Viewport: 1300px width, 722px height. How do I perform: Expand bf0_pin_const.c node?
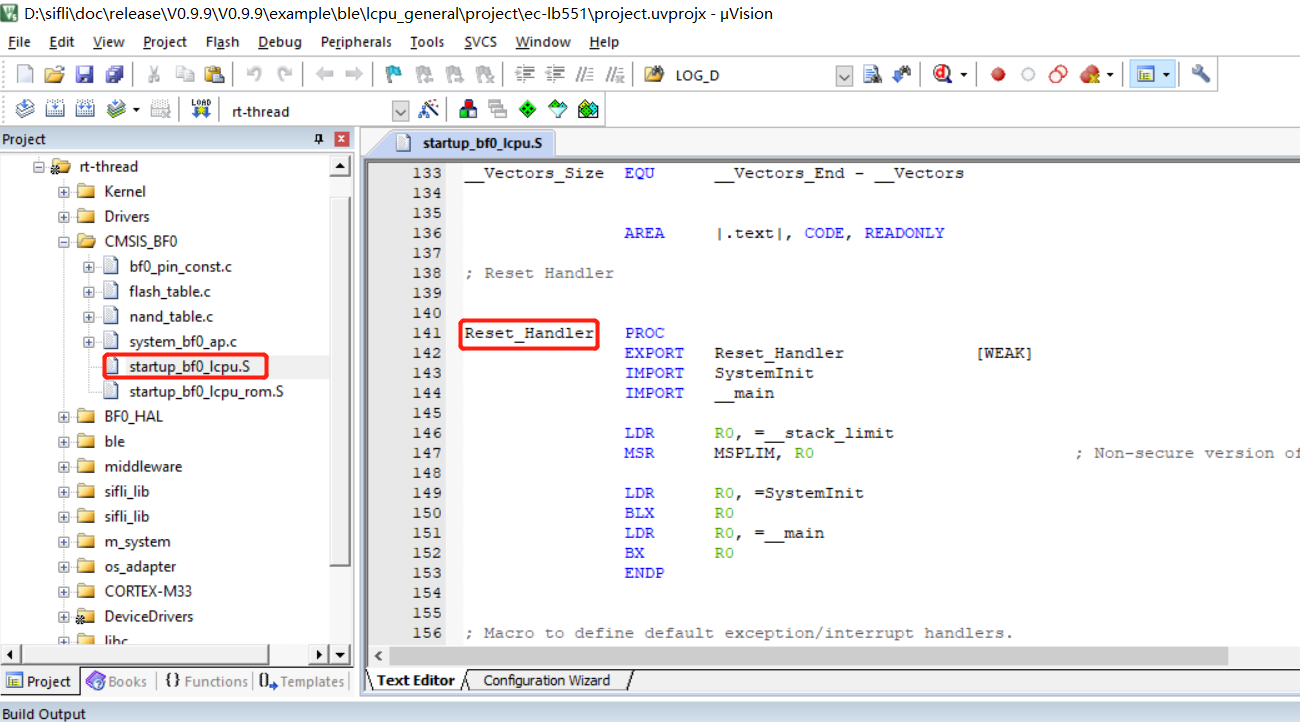point(89,266)
